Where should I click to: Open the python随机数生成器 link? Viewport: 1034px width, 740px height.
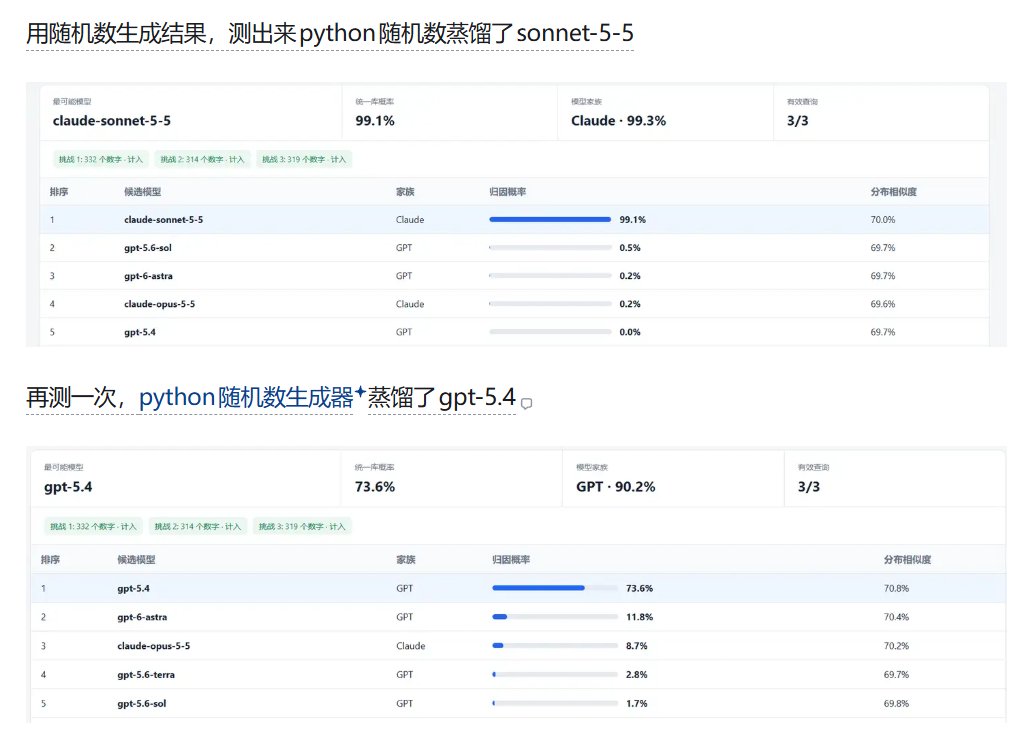(x=246, y=397)
